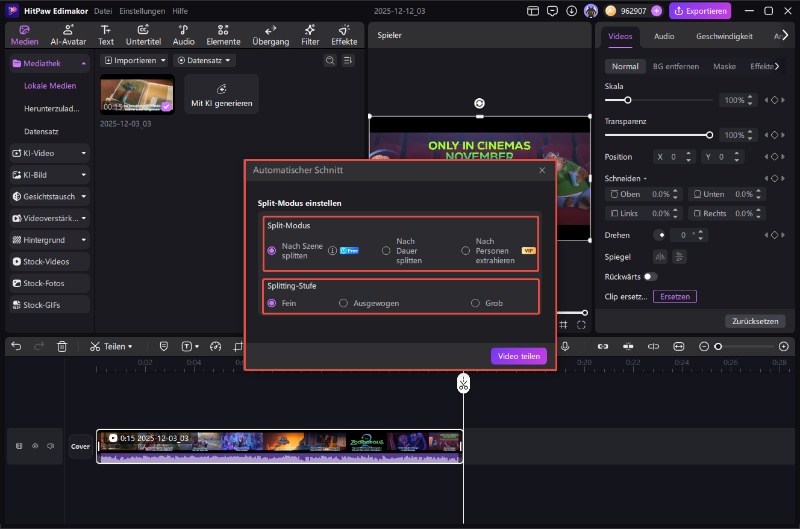Open the Teilen split dropdown
Viewport: 800px width, 529px height.
111,346
